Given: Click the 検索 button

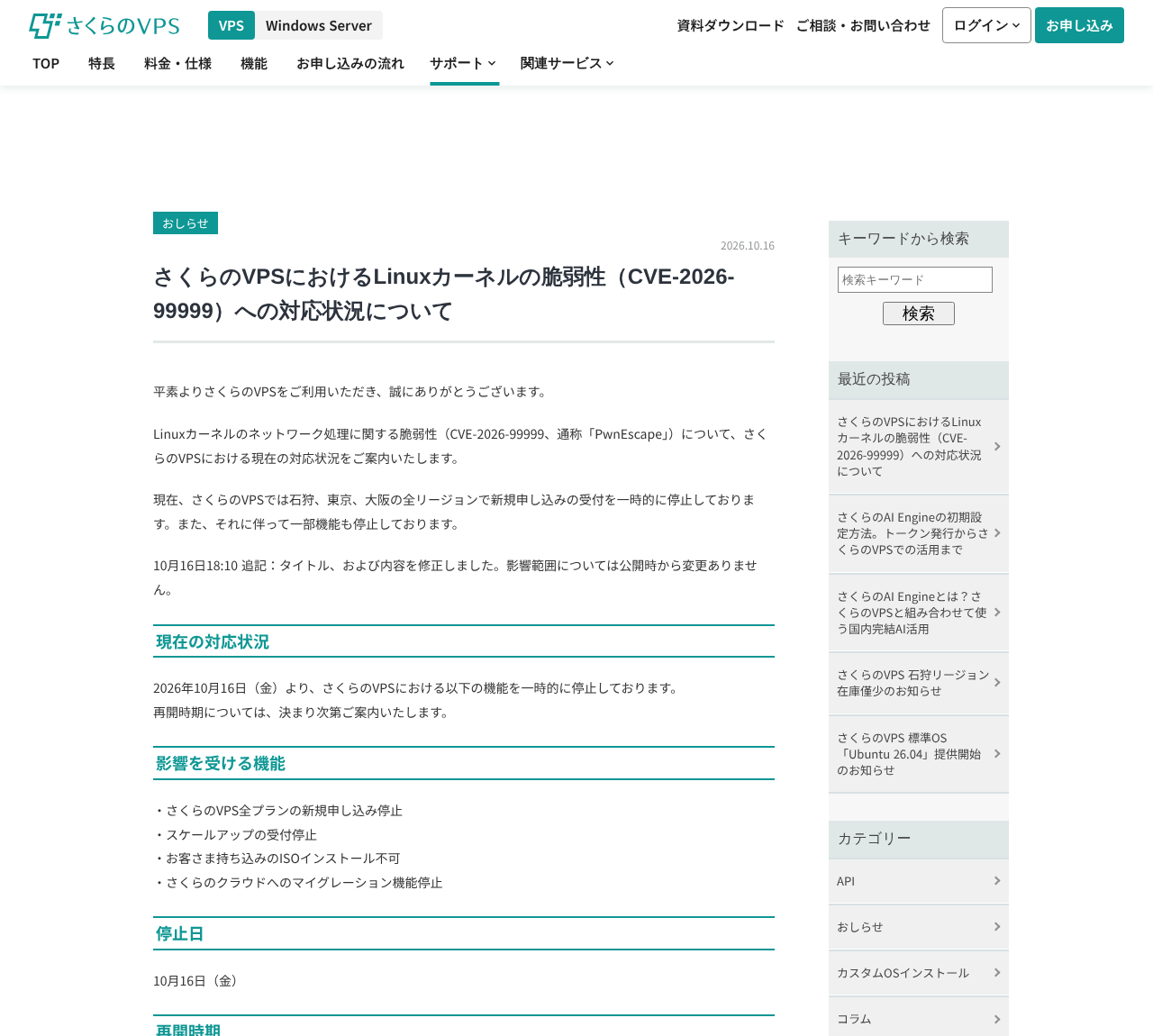Looking at the screenshot, I should (919, 314).
